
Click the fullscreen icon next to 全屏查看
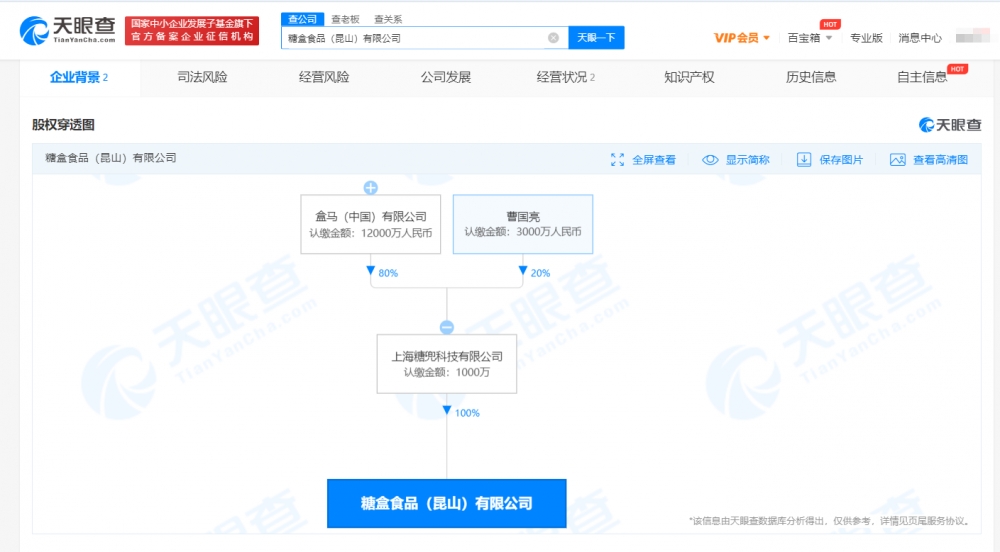point(617,160)
